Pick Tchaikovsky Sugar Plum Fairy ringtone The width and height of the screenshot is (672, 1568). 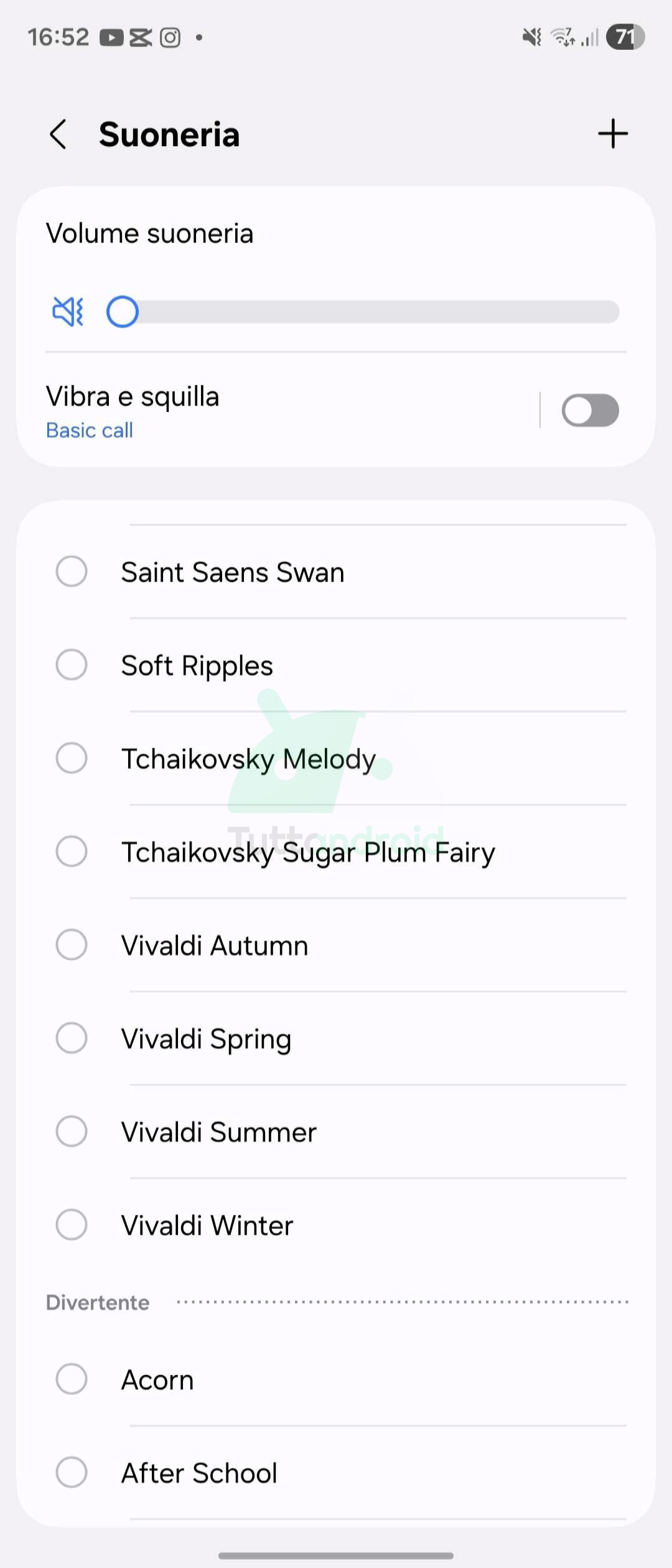tap(72, 852)
